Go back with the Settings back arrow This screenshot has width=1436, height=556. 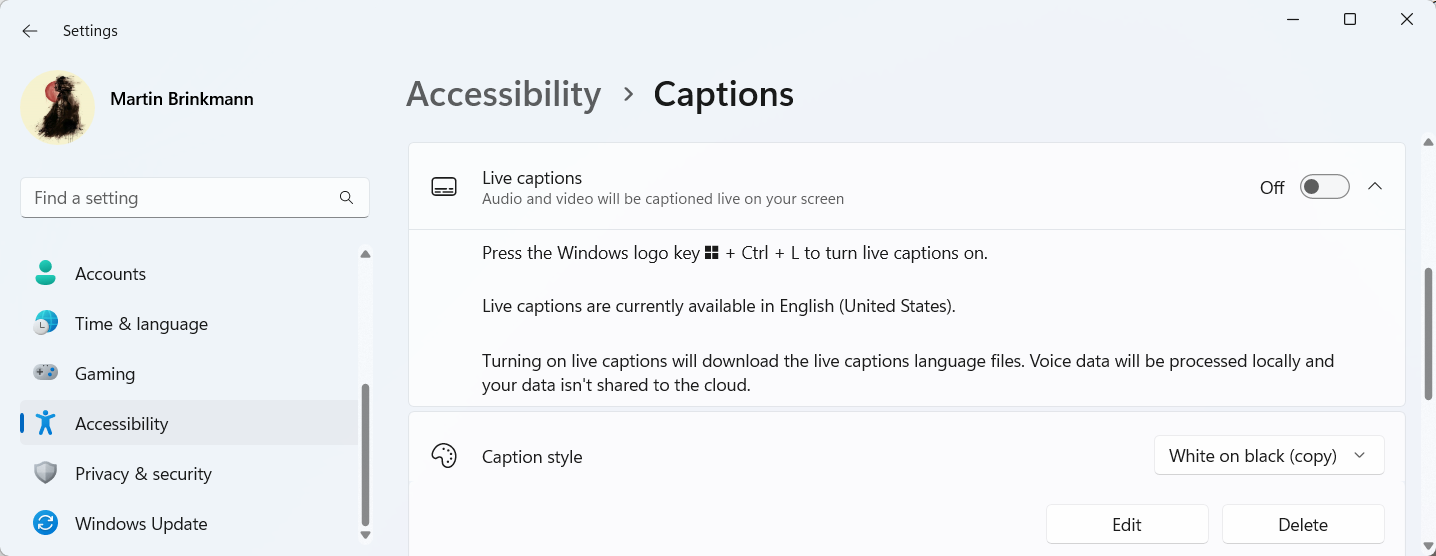[30, 31]
